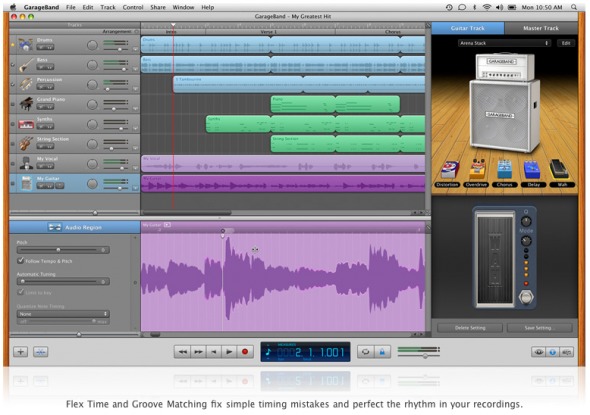Open the Track menu
The image size is (590, 415).
pos(108,7)
